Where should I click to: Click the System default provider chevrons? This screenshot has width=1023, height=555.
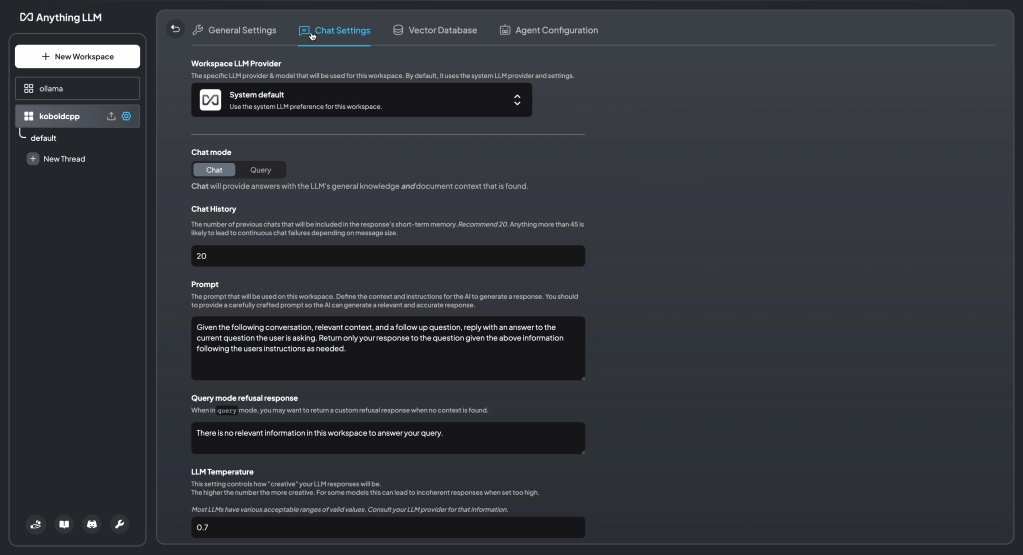coord(517,100)
